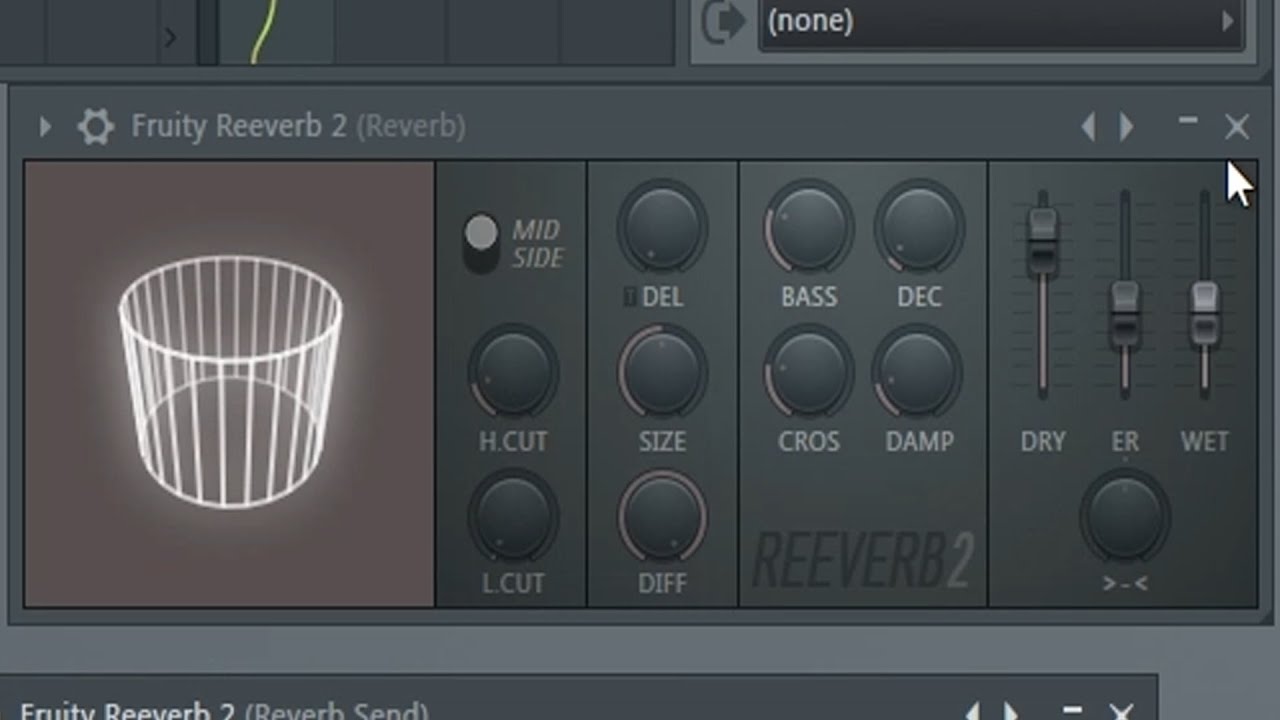Minimize the Fruity Reeverb 2 (Reverb) window
1280x720 pixels.
pyautogui.click(x=1188, y=121)
